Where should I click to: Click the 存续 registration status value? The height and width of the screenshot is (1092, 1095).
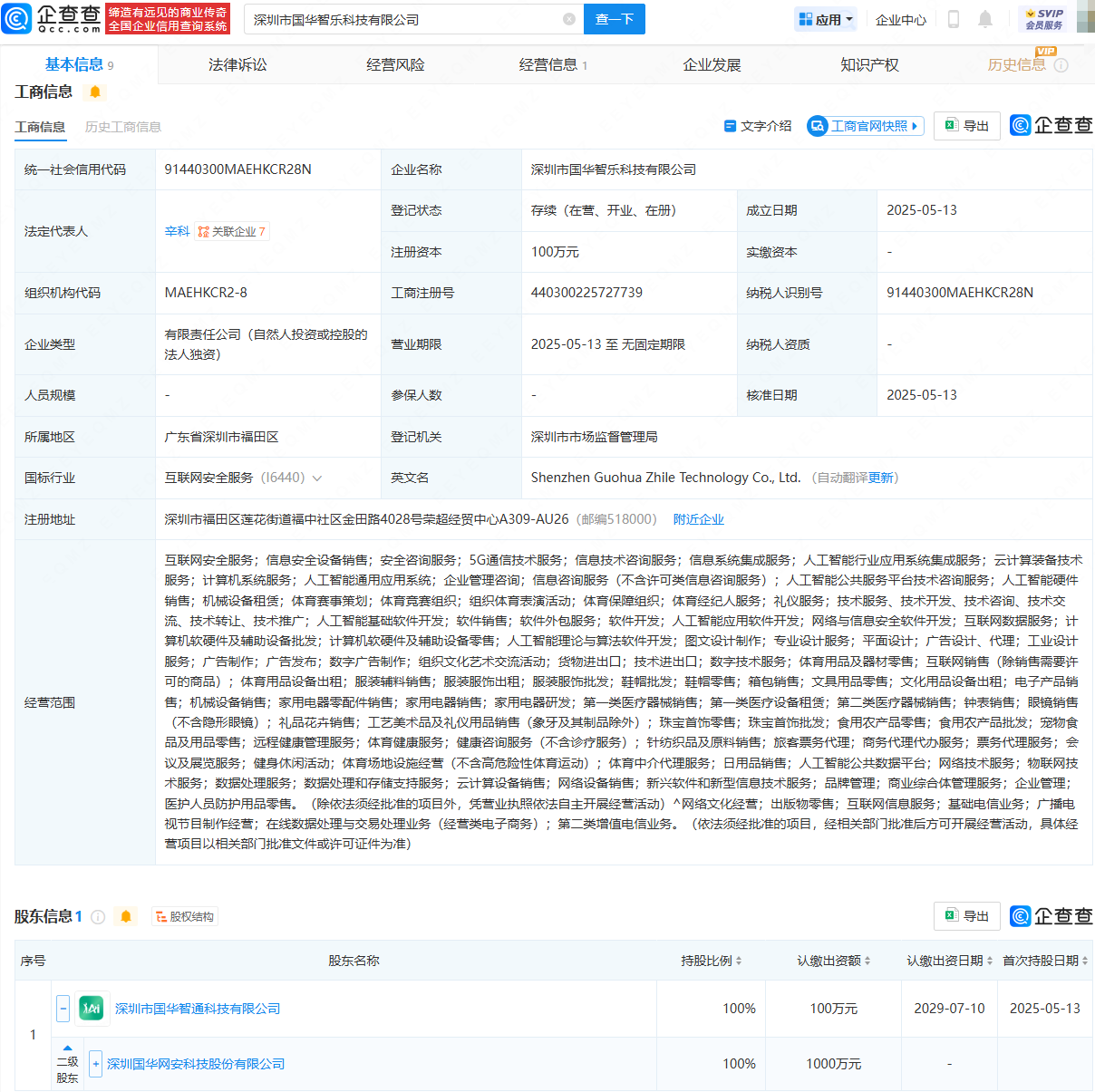point(604,210)
